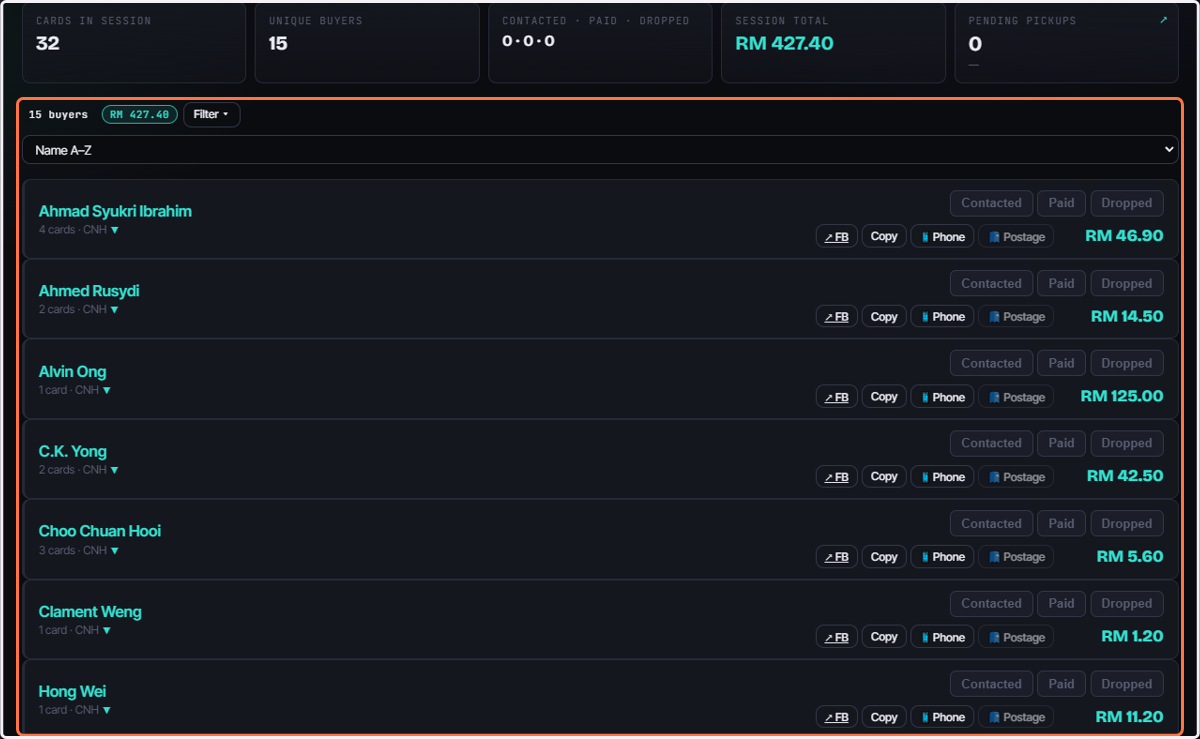Screen dimensions: 1200x739
Task: Toggle Dropped for Choo Chuan Hooi
Action: (x=1127, y=524)
